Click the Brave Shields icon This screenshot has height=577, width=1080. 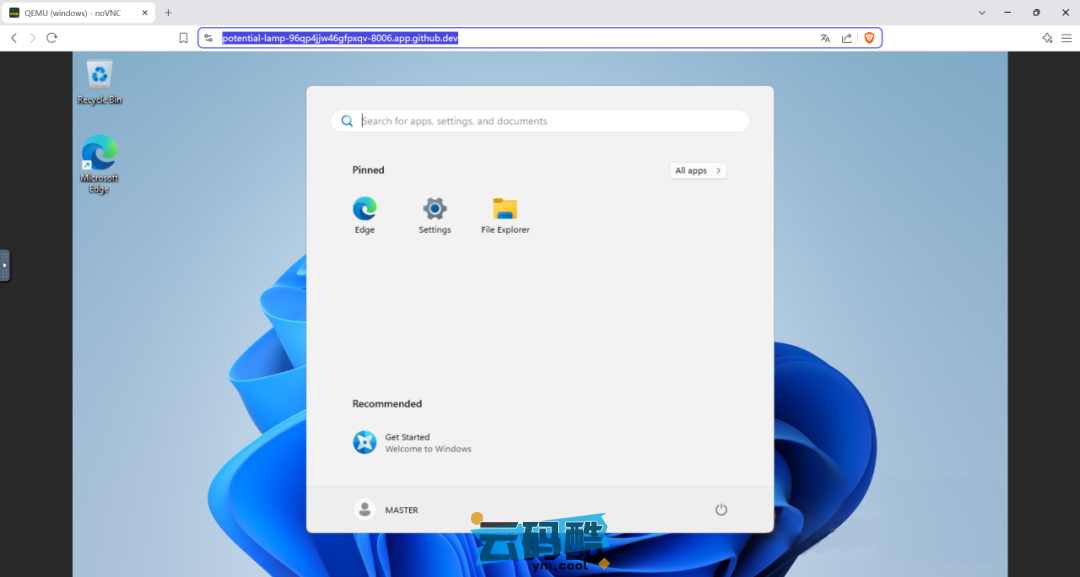pyautogui.click(x=869, y=38)
